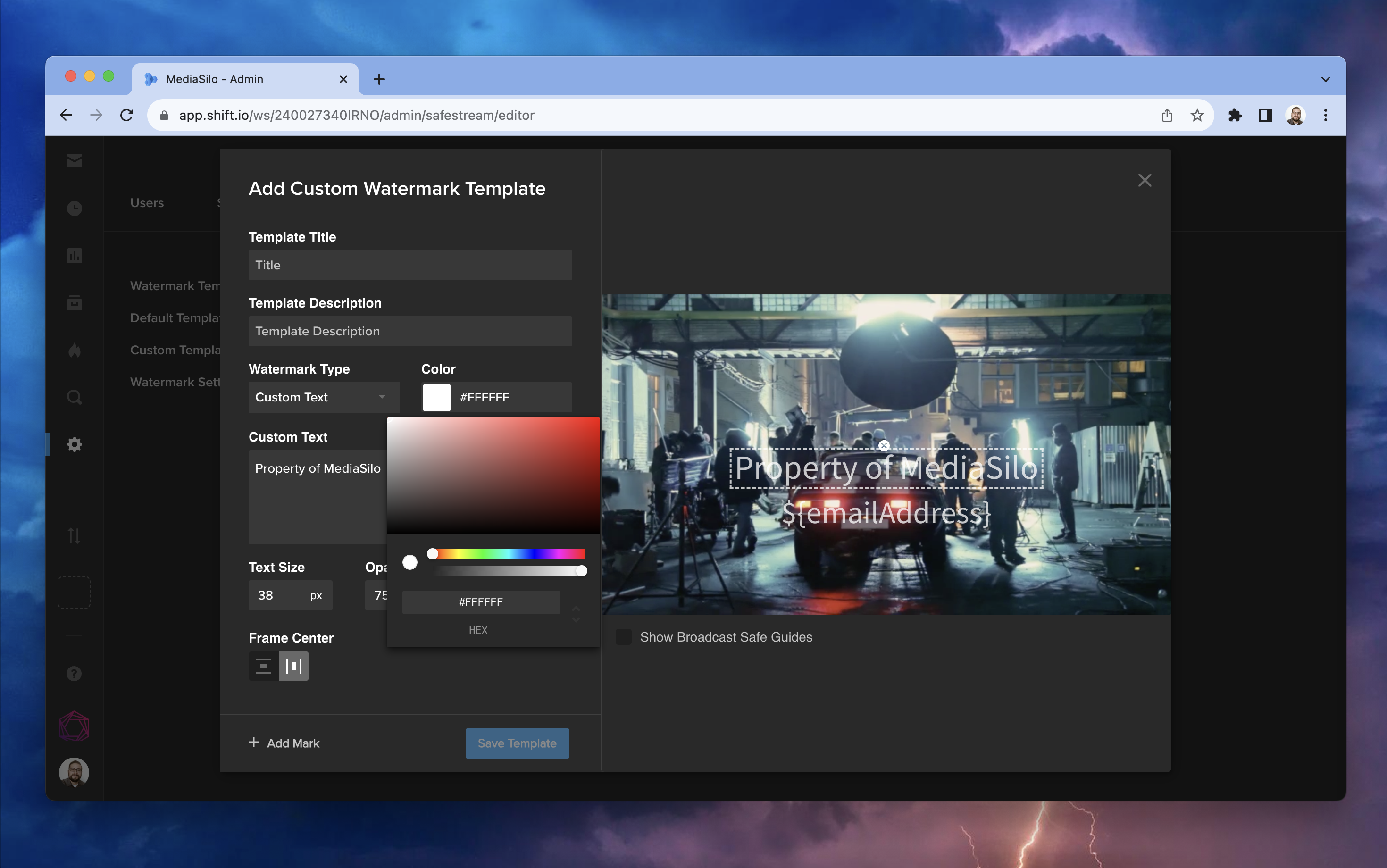The width and height of the screenshot is (1387, 868).
Task: Click the dashed drop zone box in sidebar
Action: (74, 593)
